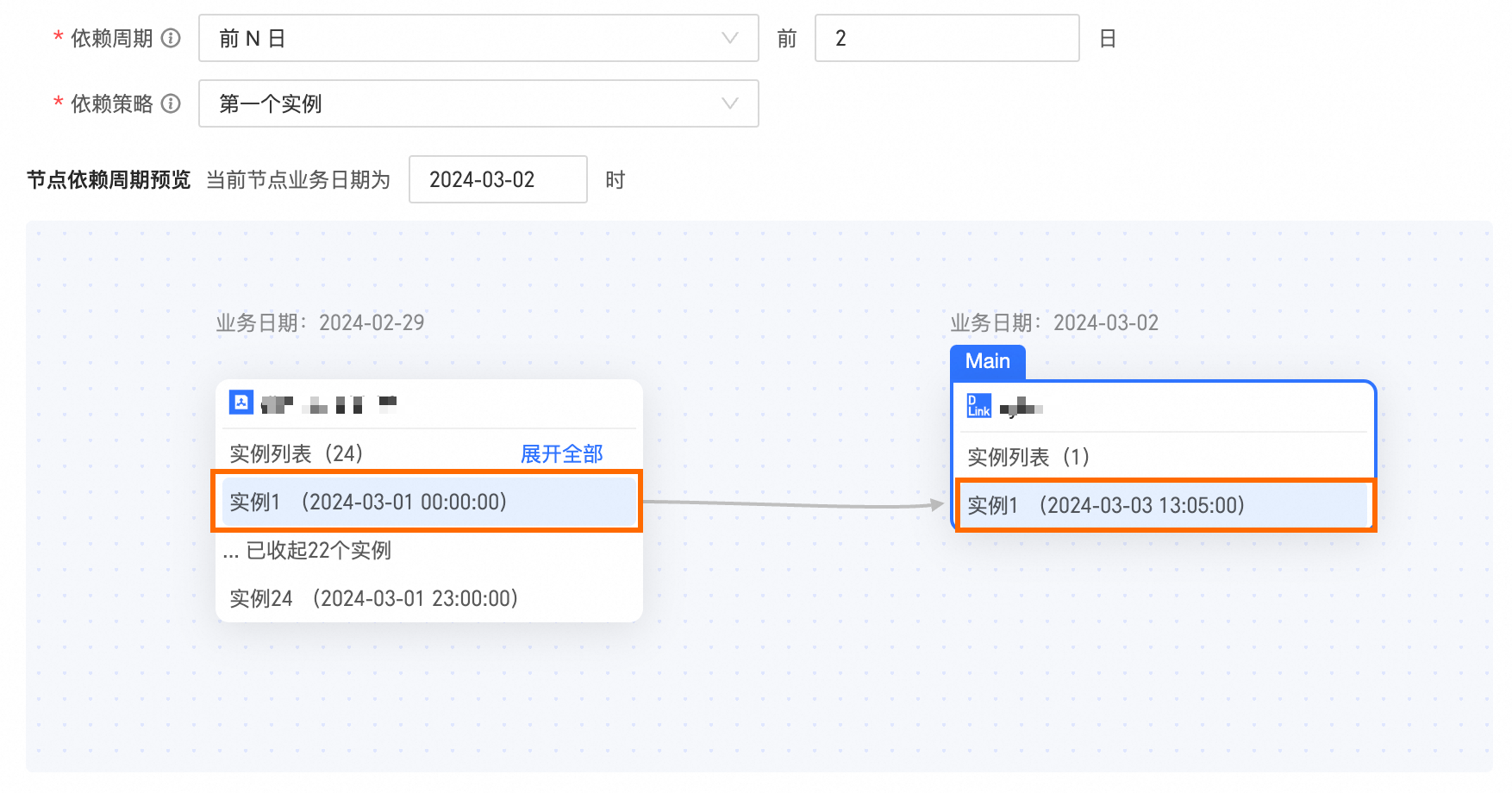The image size is (1512, 793).
Task: Open the 依赖策略 dropdown showing 第一个实例
Action: coord(478,103)
